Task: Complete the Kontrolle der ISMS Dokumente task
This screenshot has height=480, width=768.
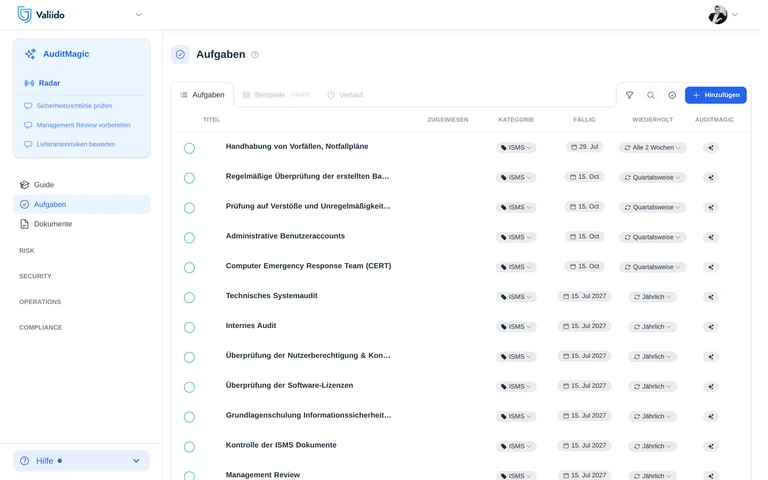Action: (x=189, y=447)
